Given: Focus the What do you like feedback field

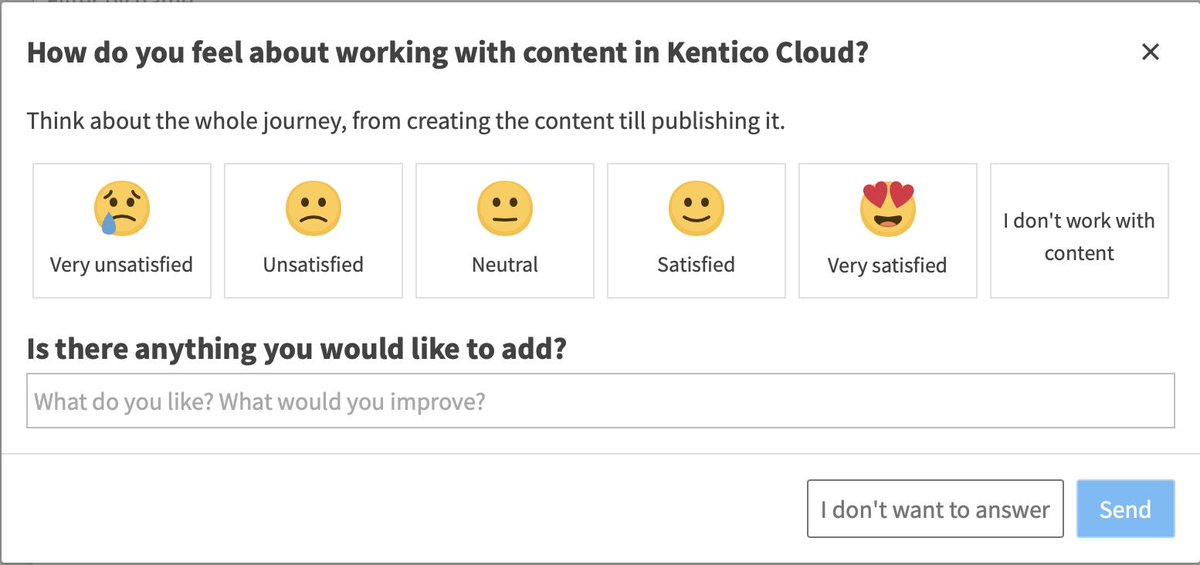Looking at the screenshot, I should click(x=600, y=401).
